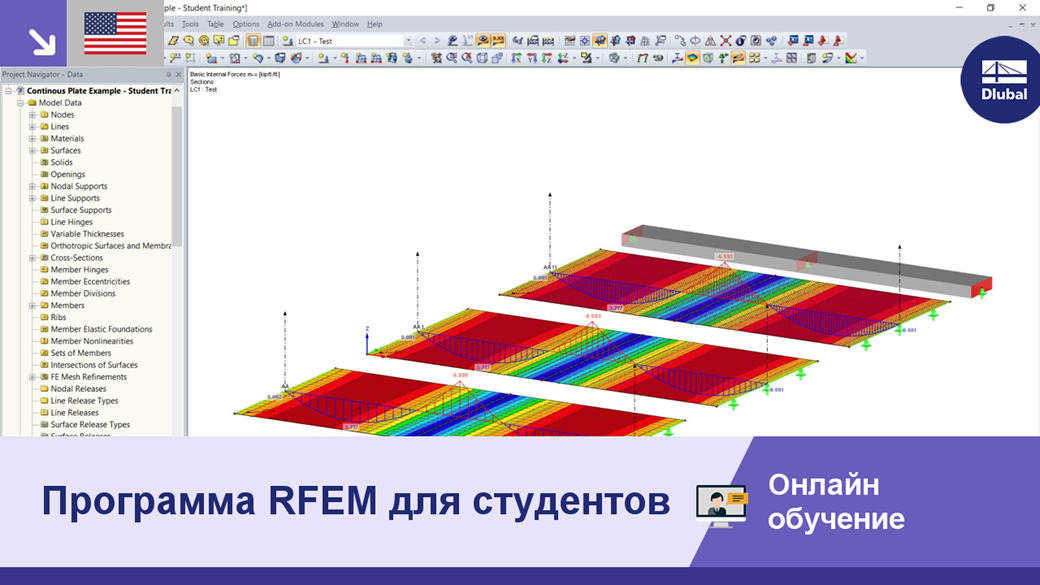This screenshot has height=585, width=1040.
Task: Close the Project Navigator panel
Action: [x=178, y=74]
